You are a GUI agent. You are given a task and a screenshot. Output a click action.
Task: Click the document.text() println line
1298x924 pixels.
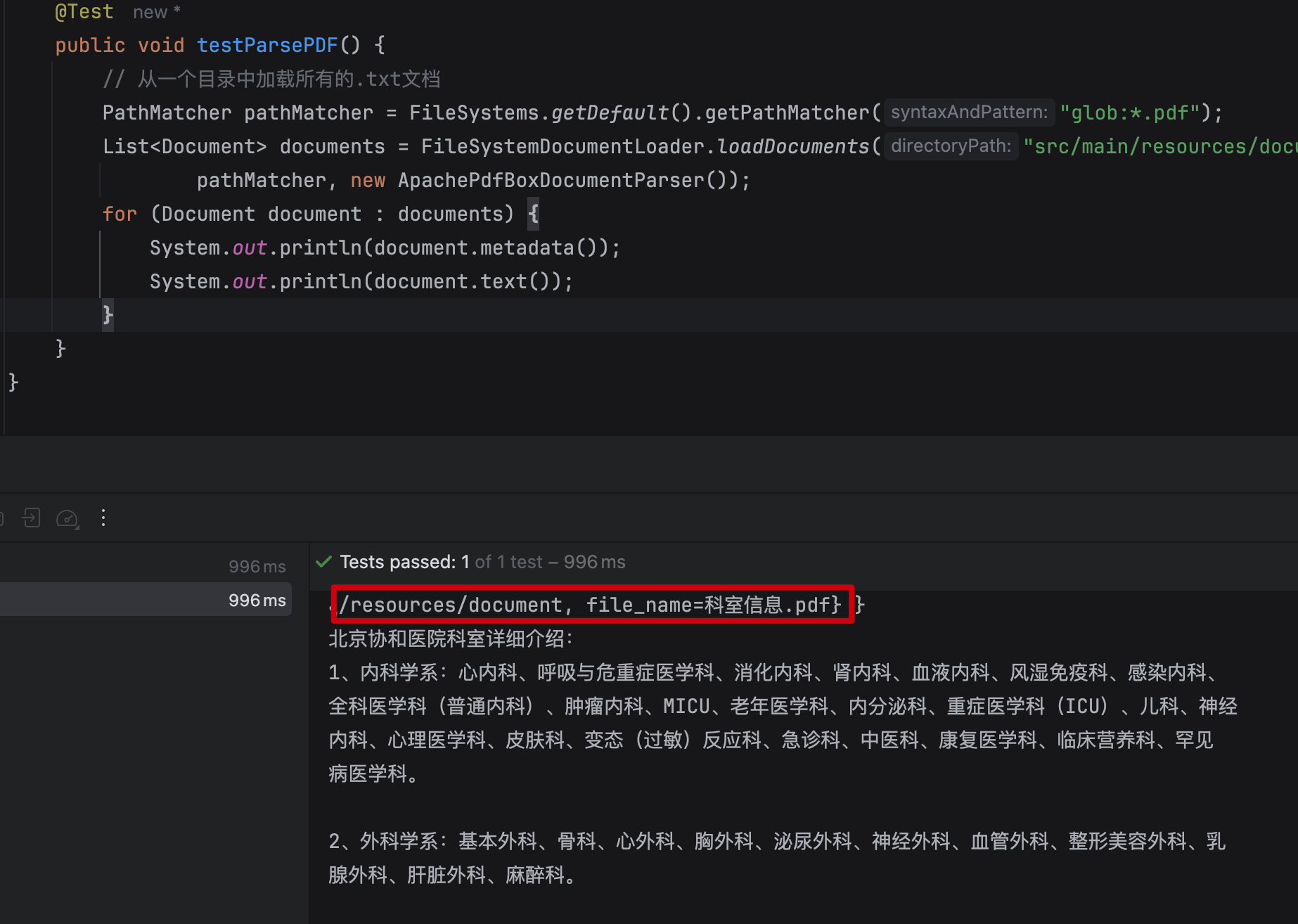(361, 281)
